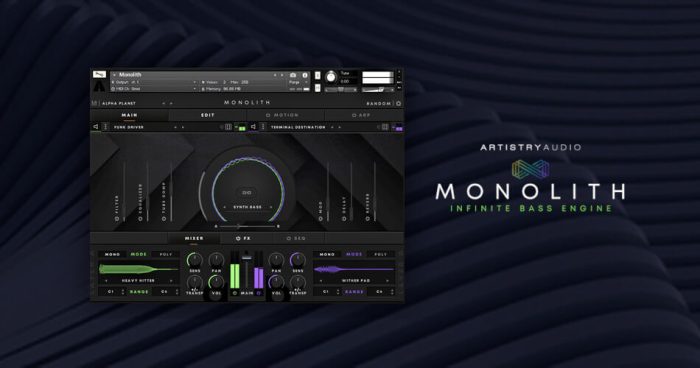Viewport: 700px width, 368px height.
Task: Set right layer to POLY mode
Action: (x=380, y=254)
